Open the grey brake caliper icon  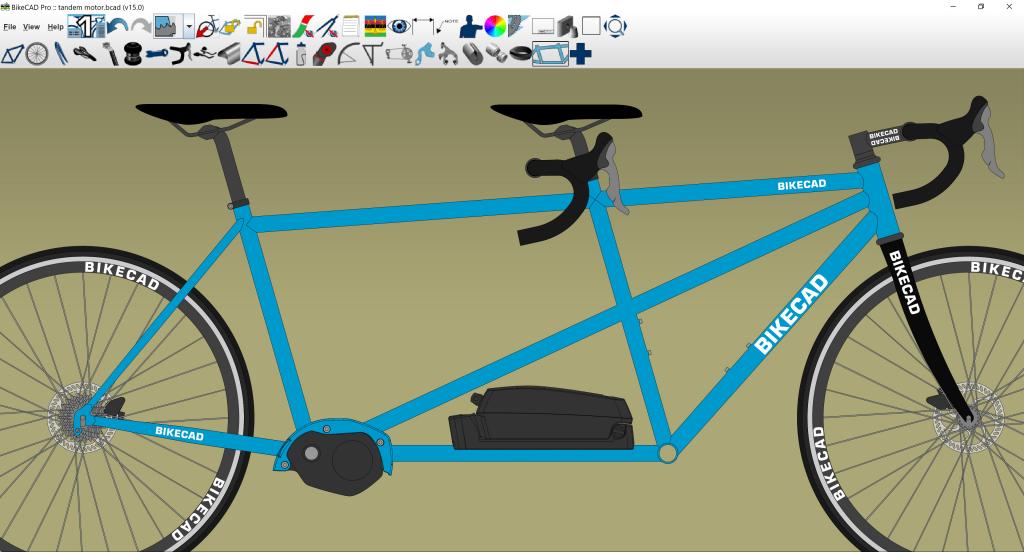point(447,54)
